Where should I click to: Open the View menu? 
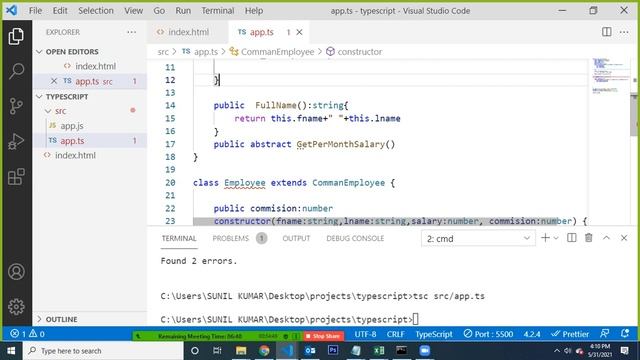(x=133, y=11)
